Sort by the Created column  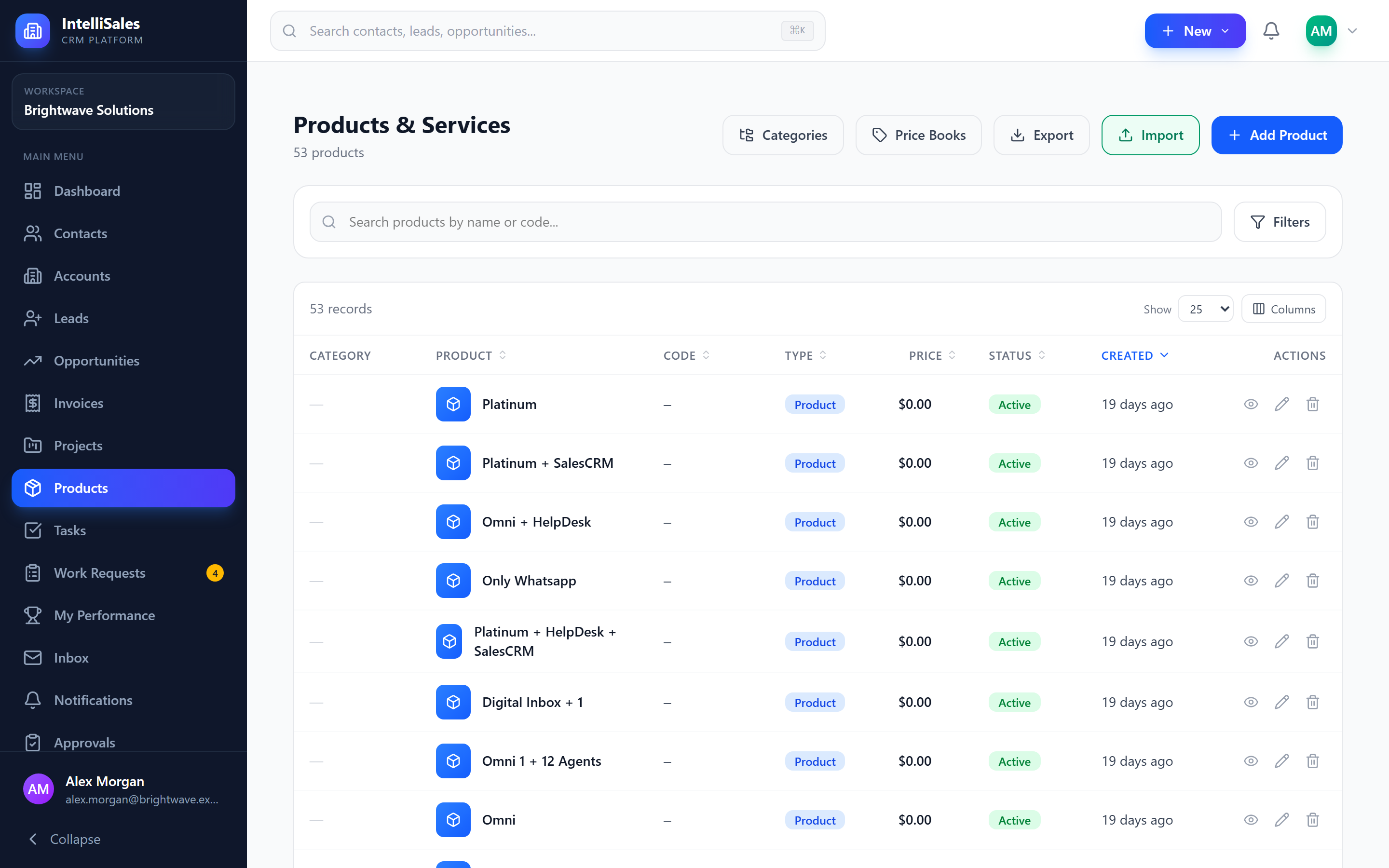[1134, 355]
